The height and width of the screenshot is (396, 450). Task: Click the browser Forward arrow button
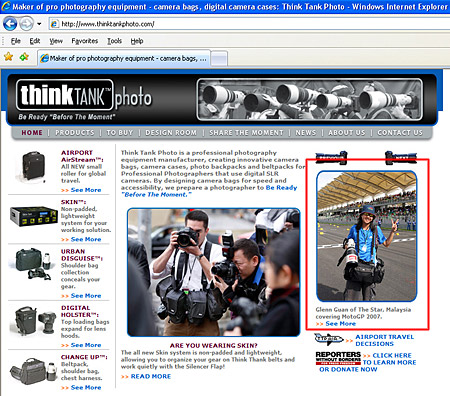pos(26,24)
